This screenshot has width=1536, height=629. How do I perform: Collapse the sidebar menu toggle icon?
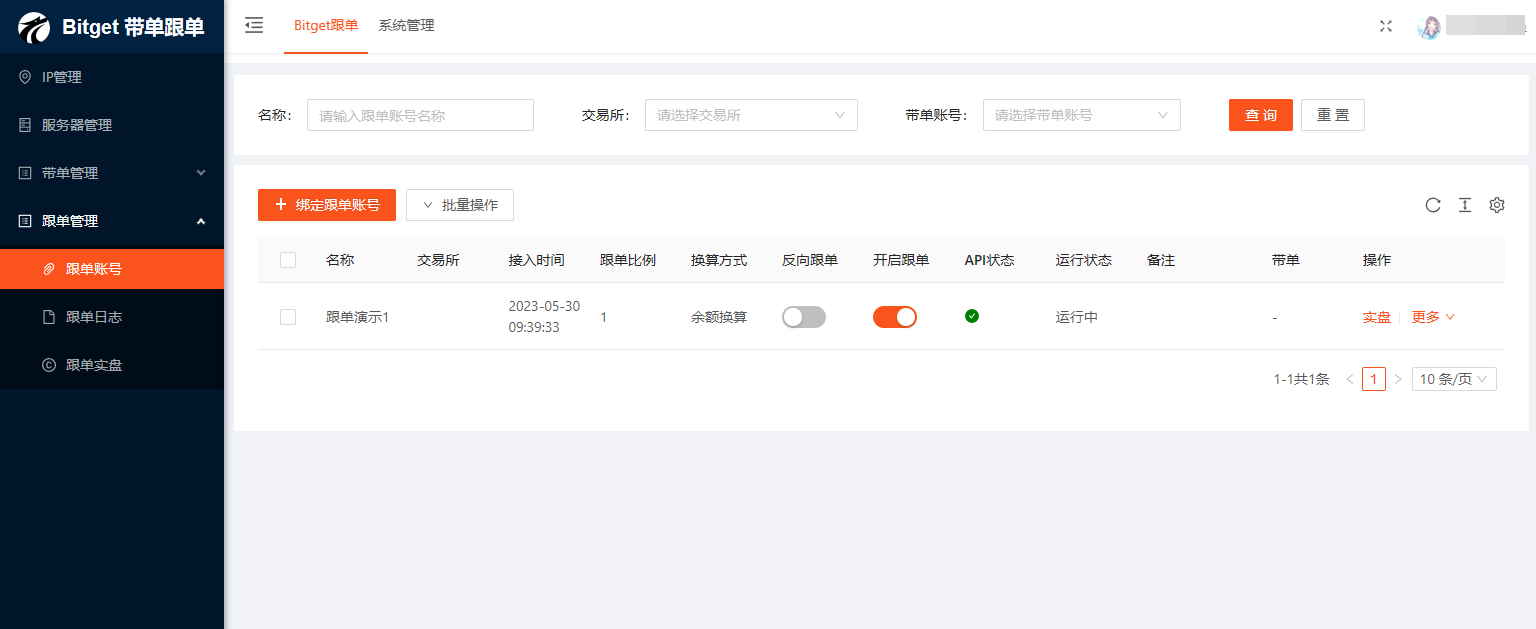[x=254, y=26]
